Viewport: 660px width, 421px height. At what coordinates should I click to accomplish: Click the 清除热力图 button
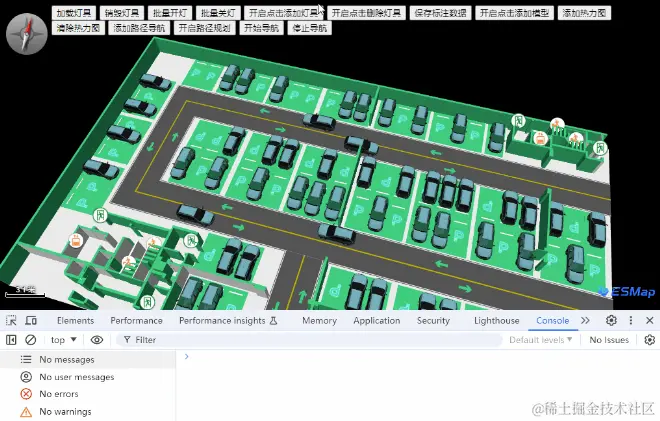coord(78,28)
